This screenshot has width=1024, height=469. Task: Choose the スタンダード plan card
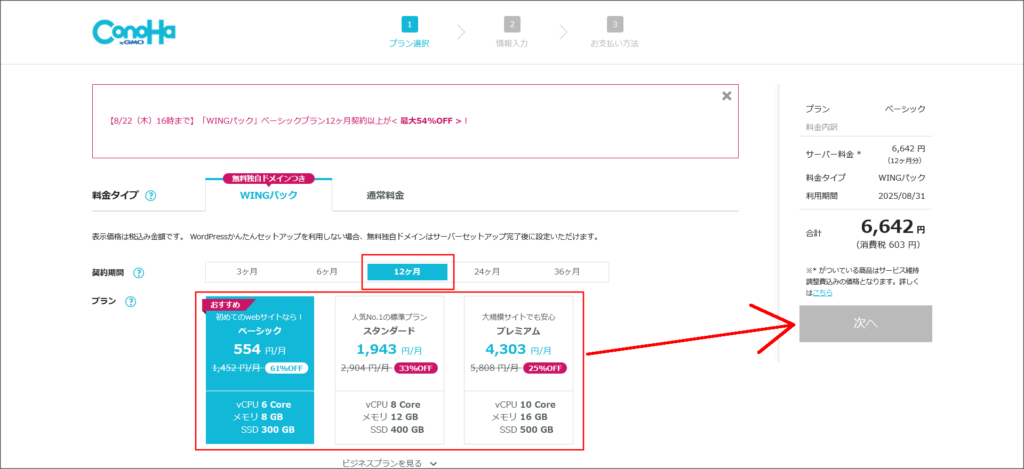(x=389, y=370)
